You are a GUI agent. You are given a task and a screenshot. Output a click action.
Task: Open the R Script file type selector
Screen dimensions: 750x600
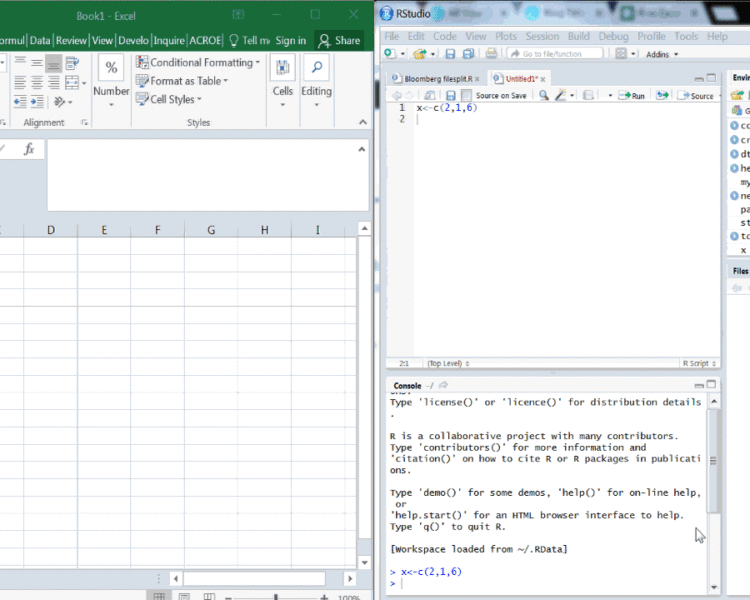tap(699, 364)
